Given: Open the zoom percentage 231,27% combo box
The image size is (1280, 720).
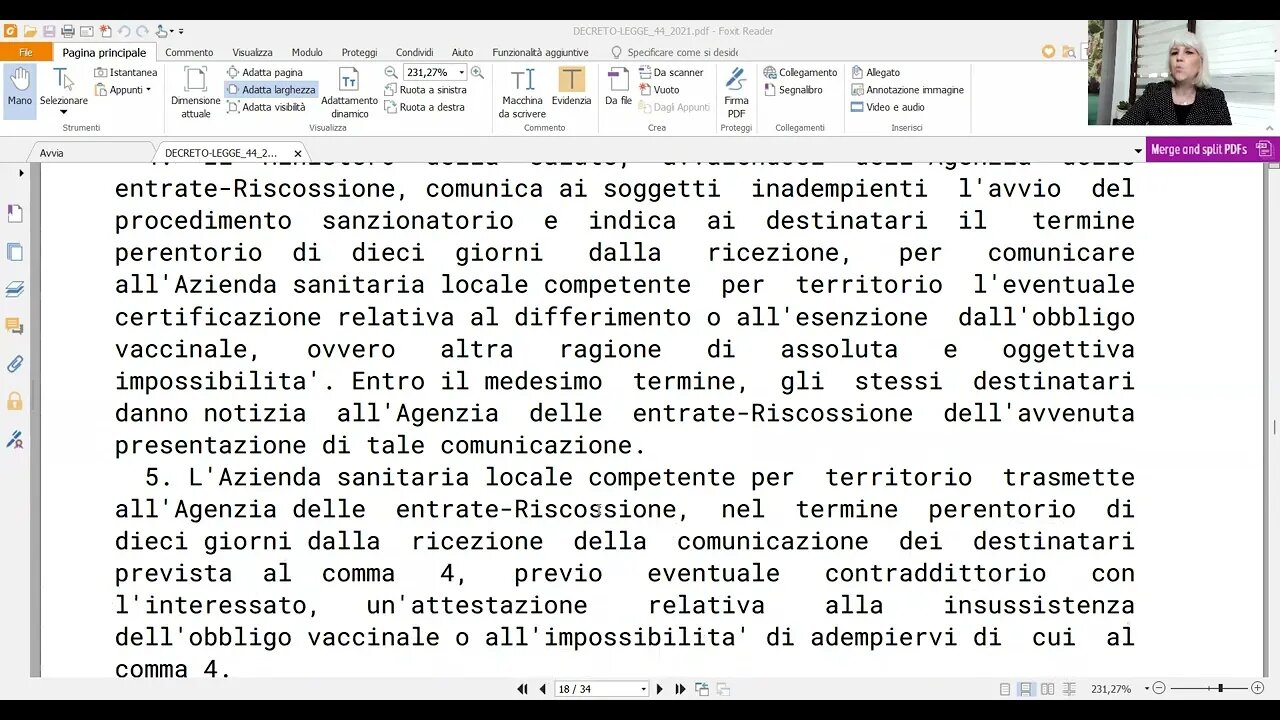Looking at the screenshot, I should point(434,72).
